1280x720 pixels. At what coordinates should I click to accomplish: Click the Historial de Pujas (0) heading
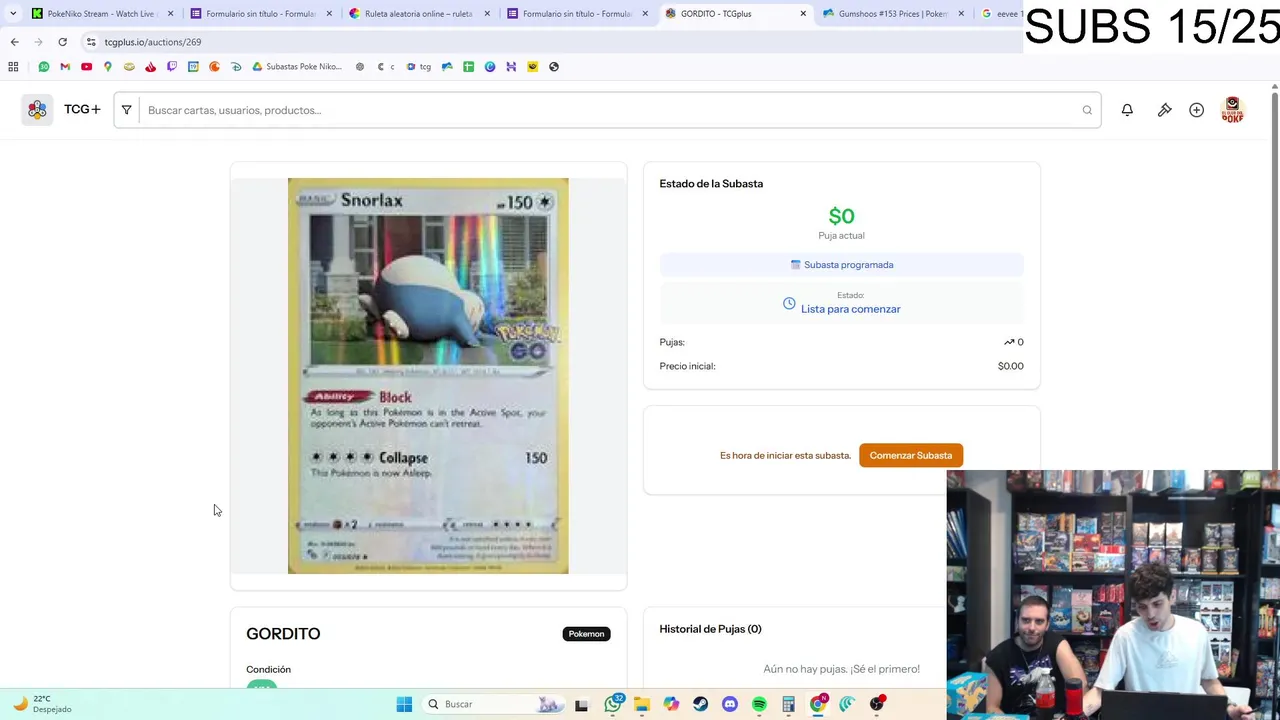tap(710, 629)
